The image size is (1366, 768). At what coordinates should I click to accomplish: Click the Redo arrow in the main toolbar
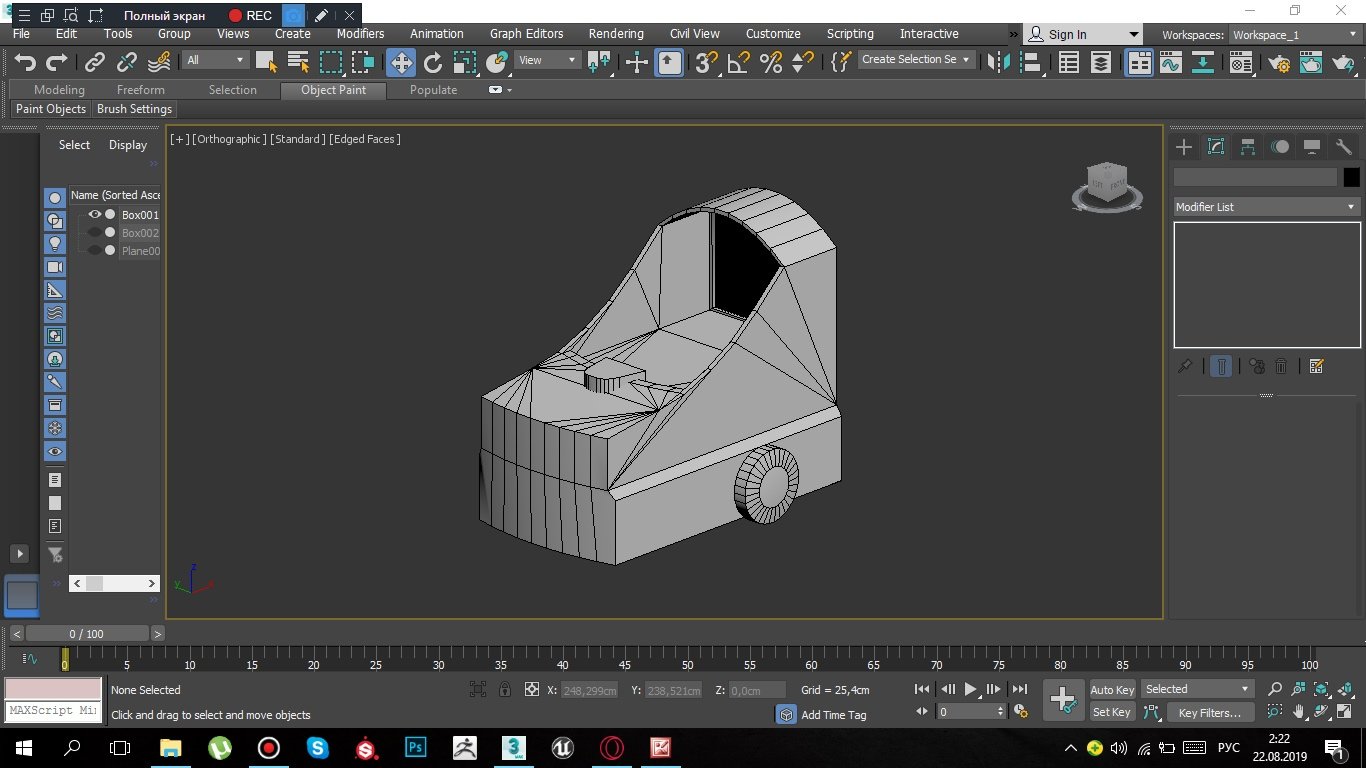click(56, 63)
